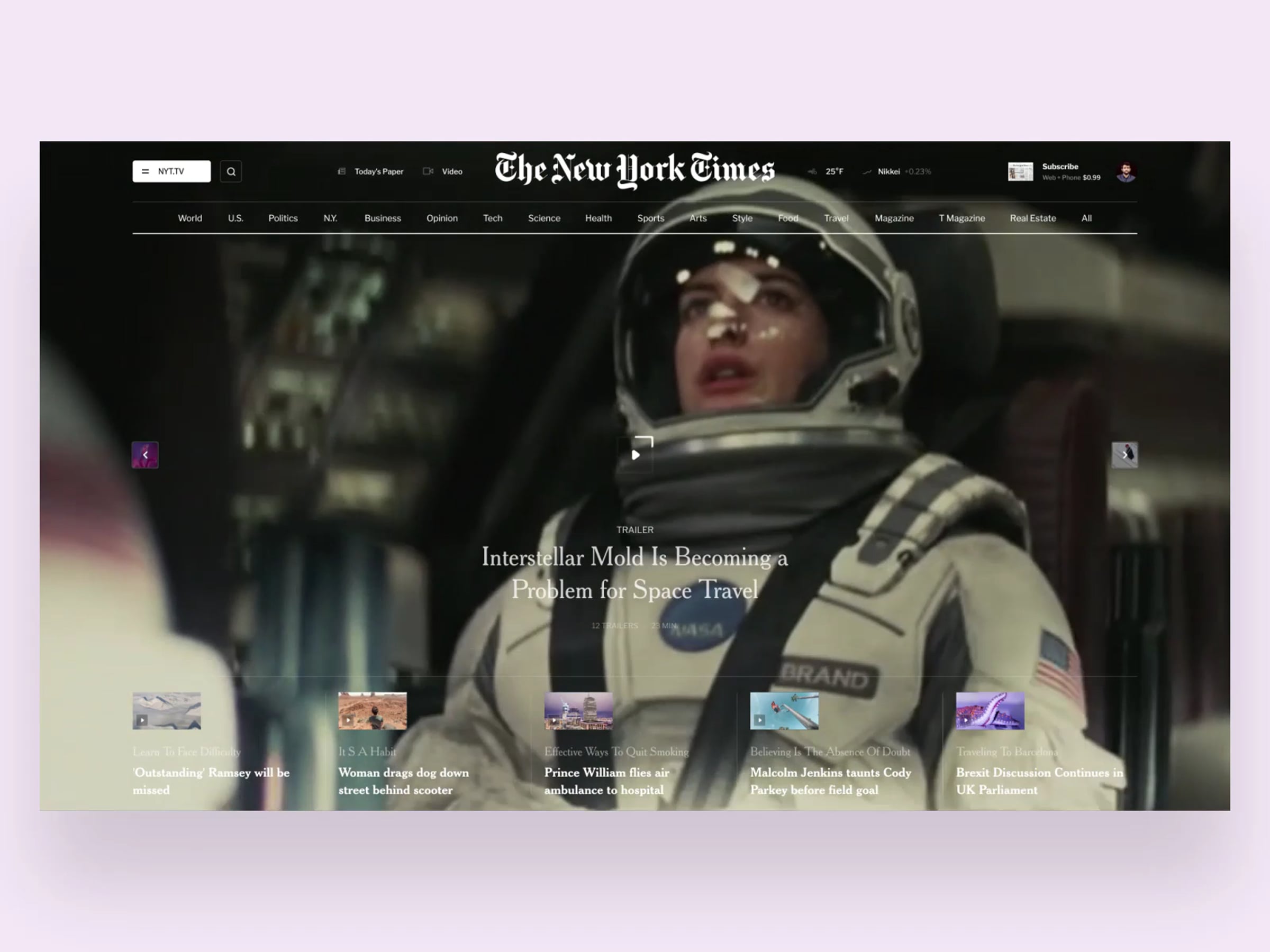Click the Nikkei stock index label
The width and height of the screenshot is (1270, 952).
click(x=889, y=171)
